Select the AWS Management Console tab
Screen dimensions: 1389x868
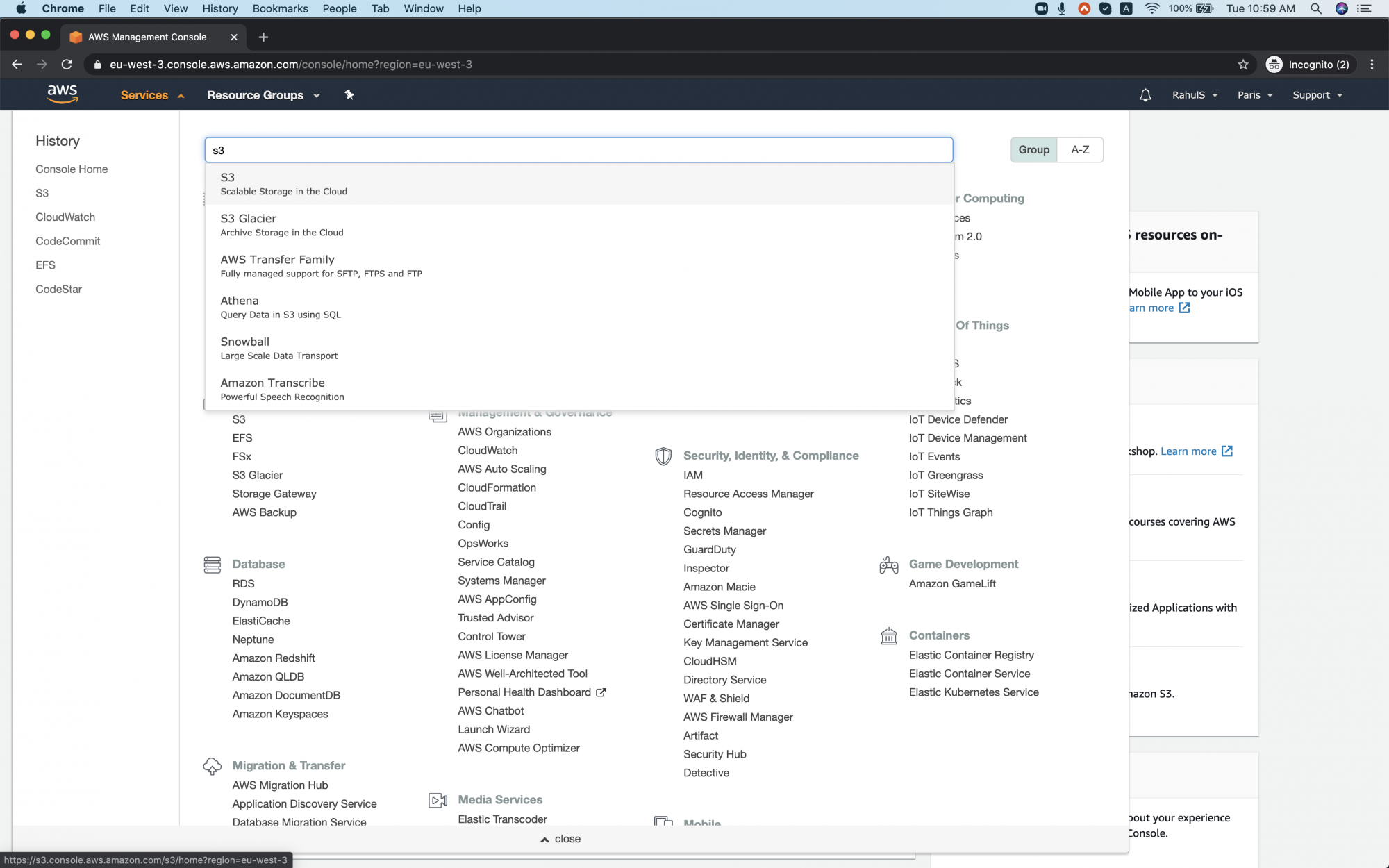point(147,37)
